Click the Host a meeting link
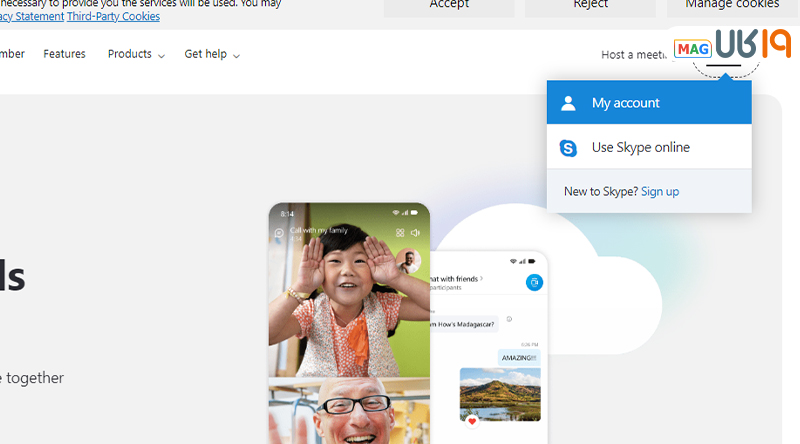Viewport: 800px width, 444px height. point(634,55)
